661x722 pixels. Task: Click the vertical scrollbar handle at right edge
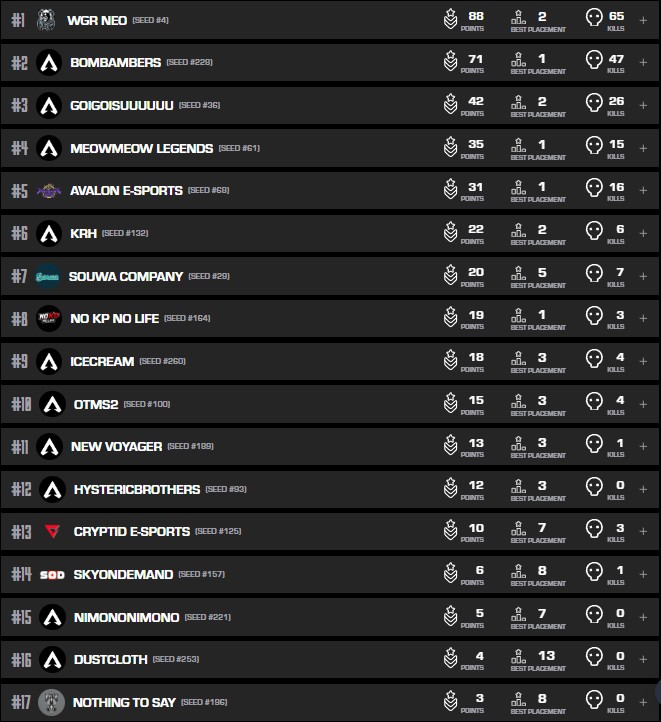pyautogui.click(x=657, y=692)
